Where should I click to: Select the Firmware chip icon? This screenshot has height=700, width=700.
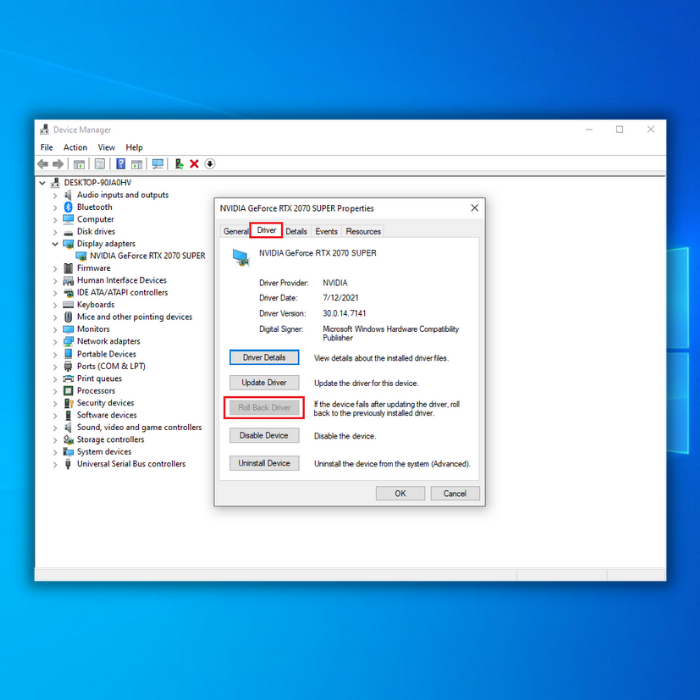pos(68,268)
